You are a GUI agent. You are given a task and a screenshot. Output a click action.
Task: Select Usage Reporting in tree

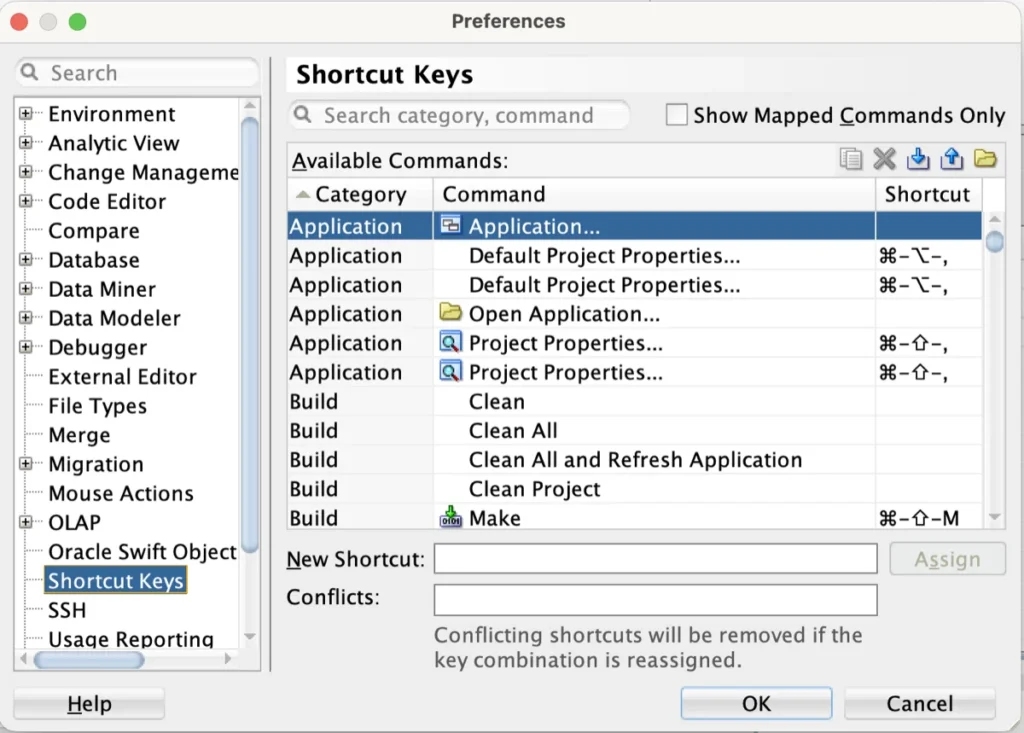(x=131, y=638)
